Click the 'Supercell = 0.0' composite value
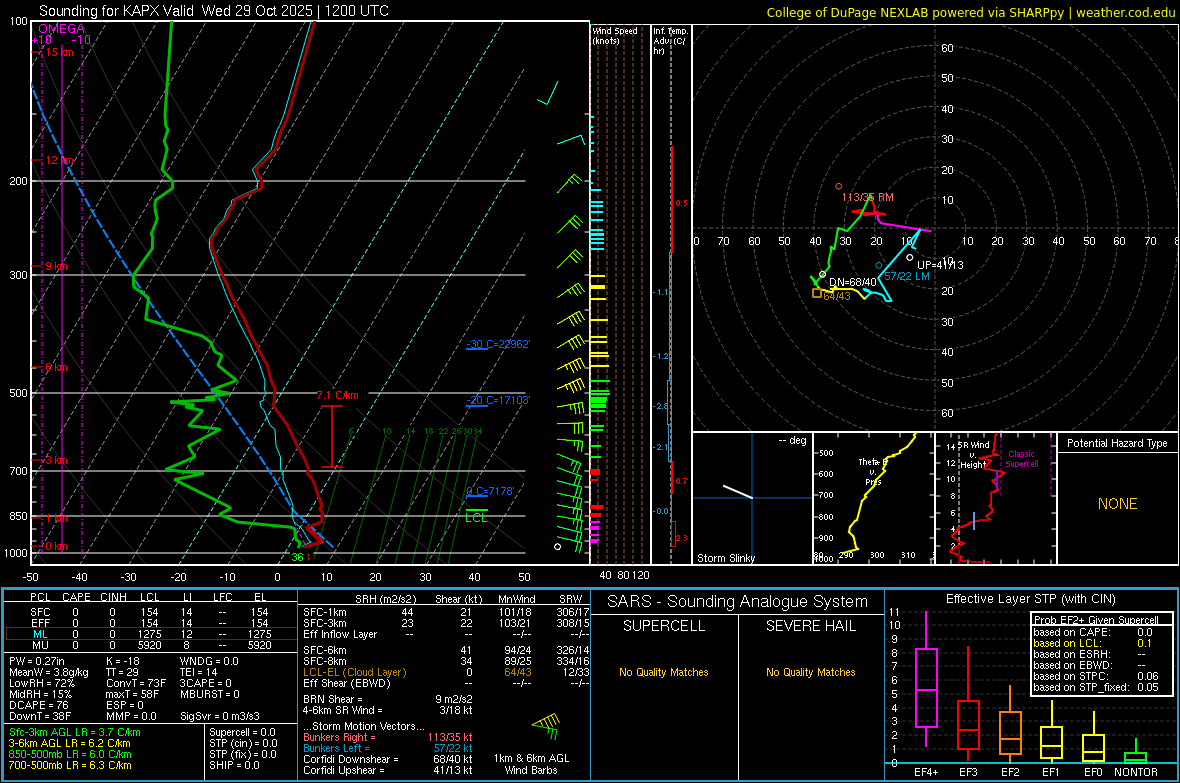The width and height of the screenshot is (1180, 783). (242, 732)
